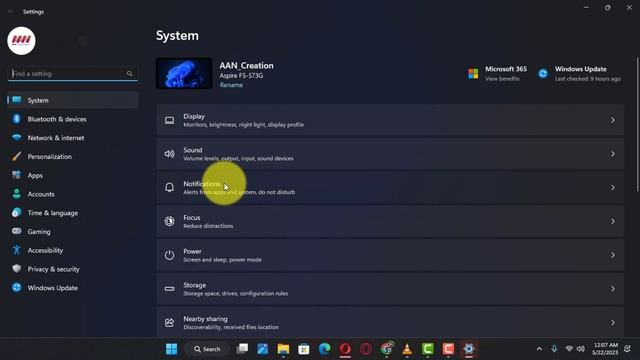Click the taskbar clock and date
The height and width of the screenshot is (360, 640).
tap(605, 349)
